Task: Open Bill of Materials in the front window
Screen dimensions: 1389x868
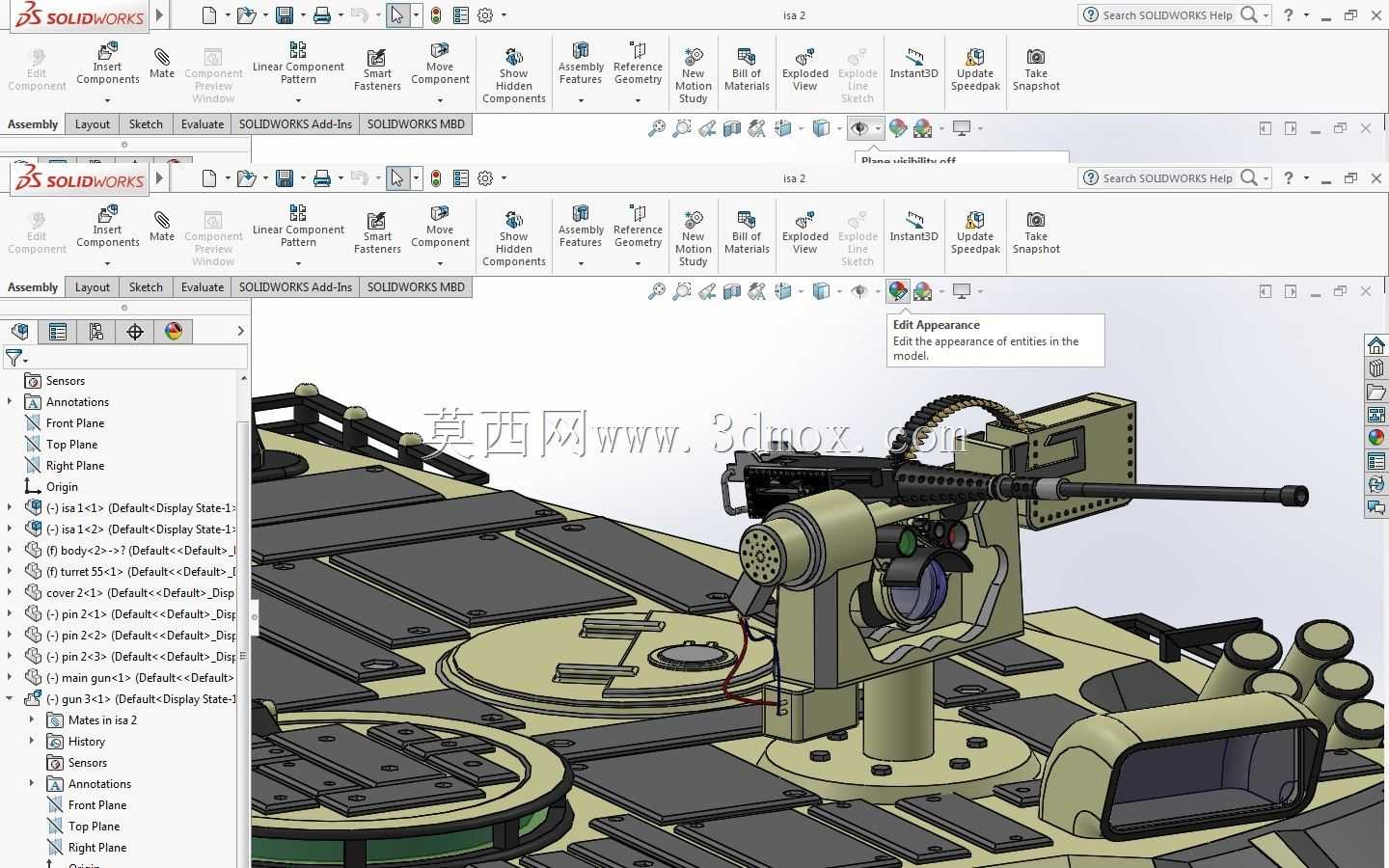Action: click(747, 232)
